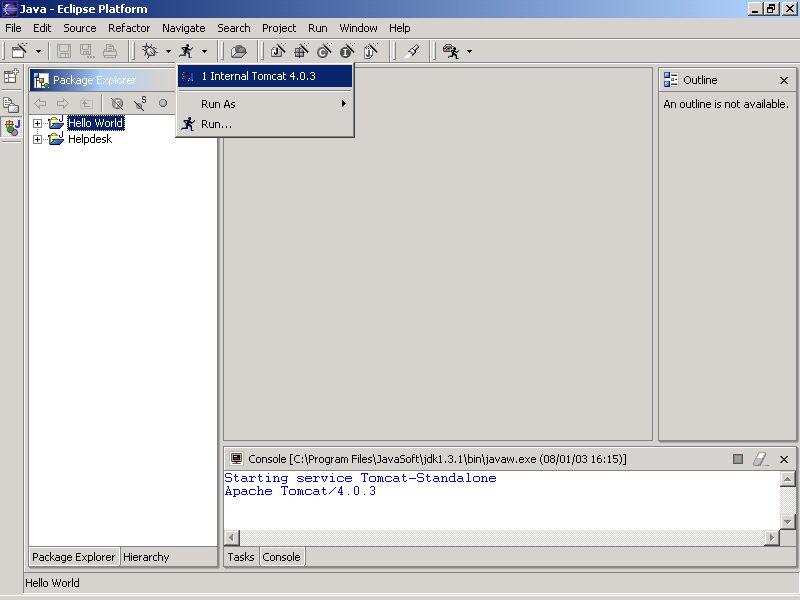Create a new Java project via toolbar icon
Screen dimensions: 800x600
coord(278,51)
